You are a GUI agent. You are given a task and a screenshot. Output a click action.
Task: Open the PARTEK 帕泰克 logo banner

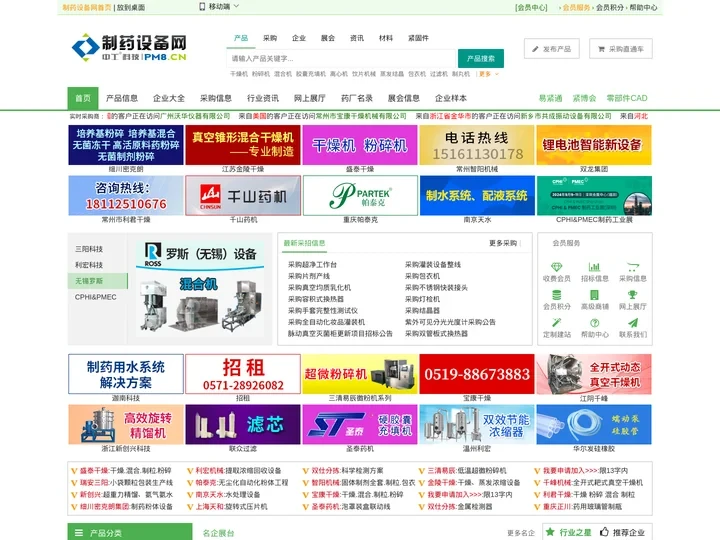360,195
